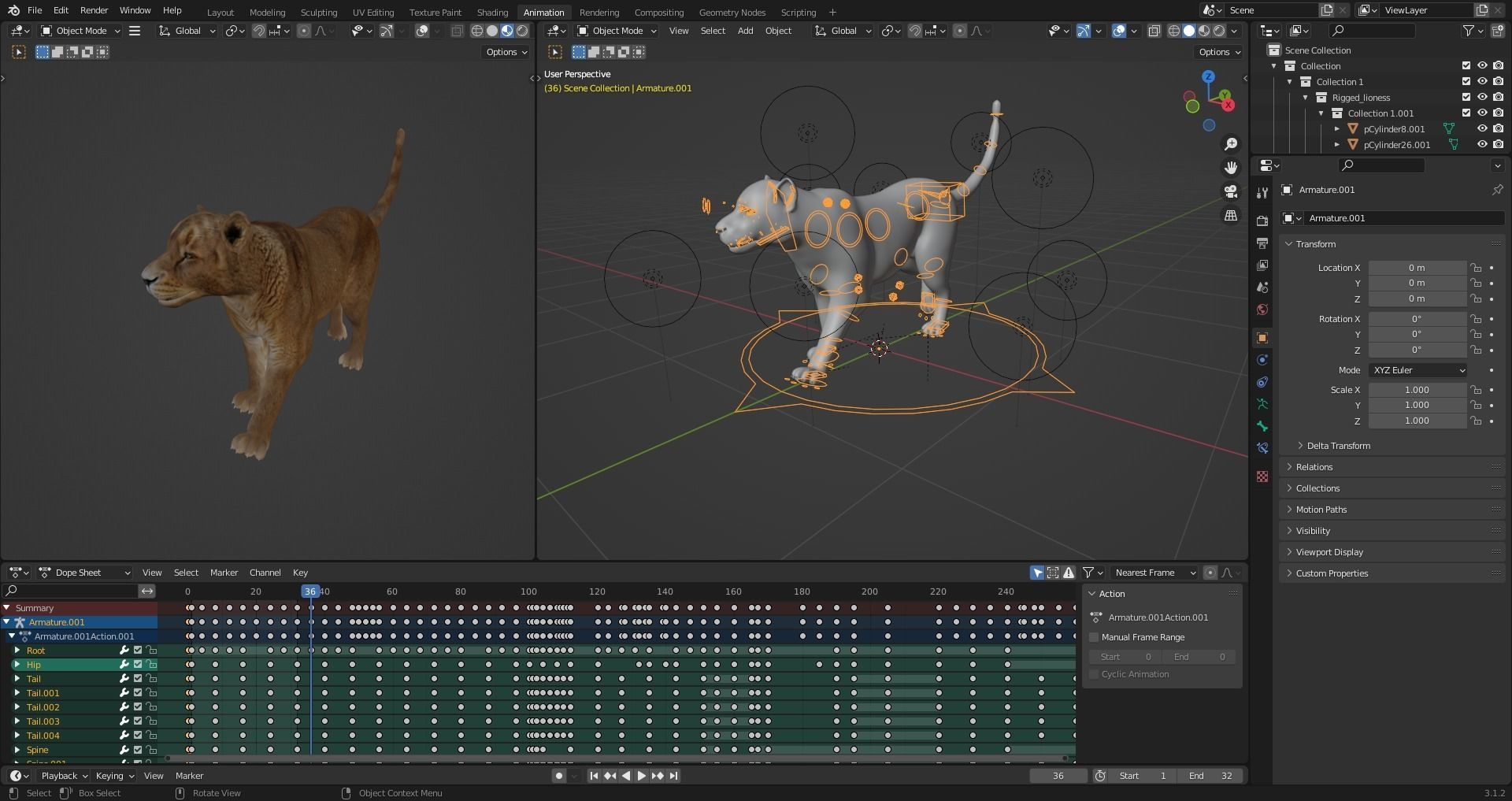Screen dimensions: 1512x801
Task: Click the pan hand icon in viewport
Action: (x=1230, y=168)
